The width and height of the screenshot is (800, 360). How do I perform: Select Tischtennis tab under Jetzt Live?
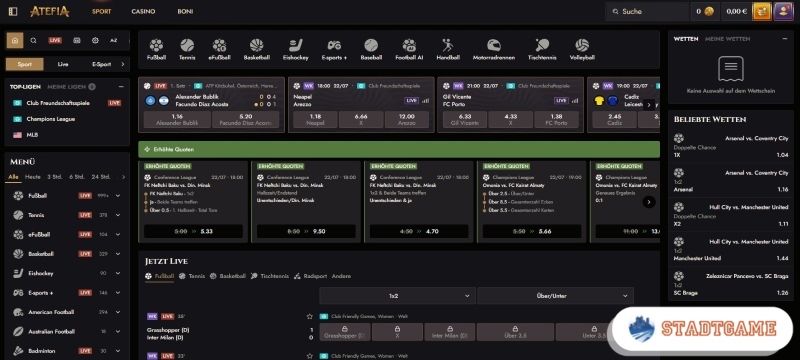(270, 276)
